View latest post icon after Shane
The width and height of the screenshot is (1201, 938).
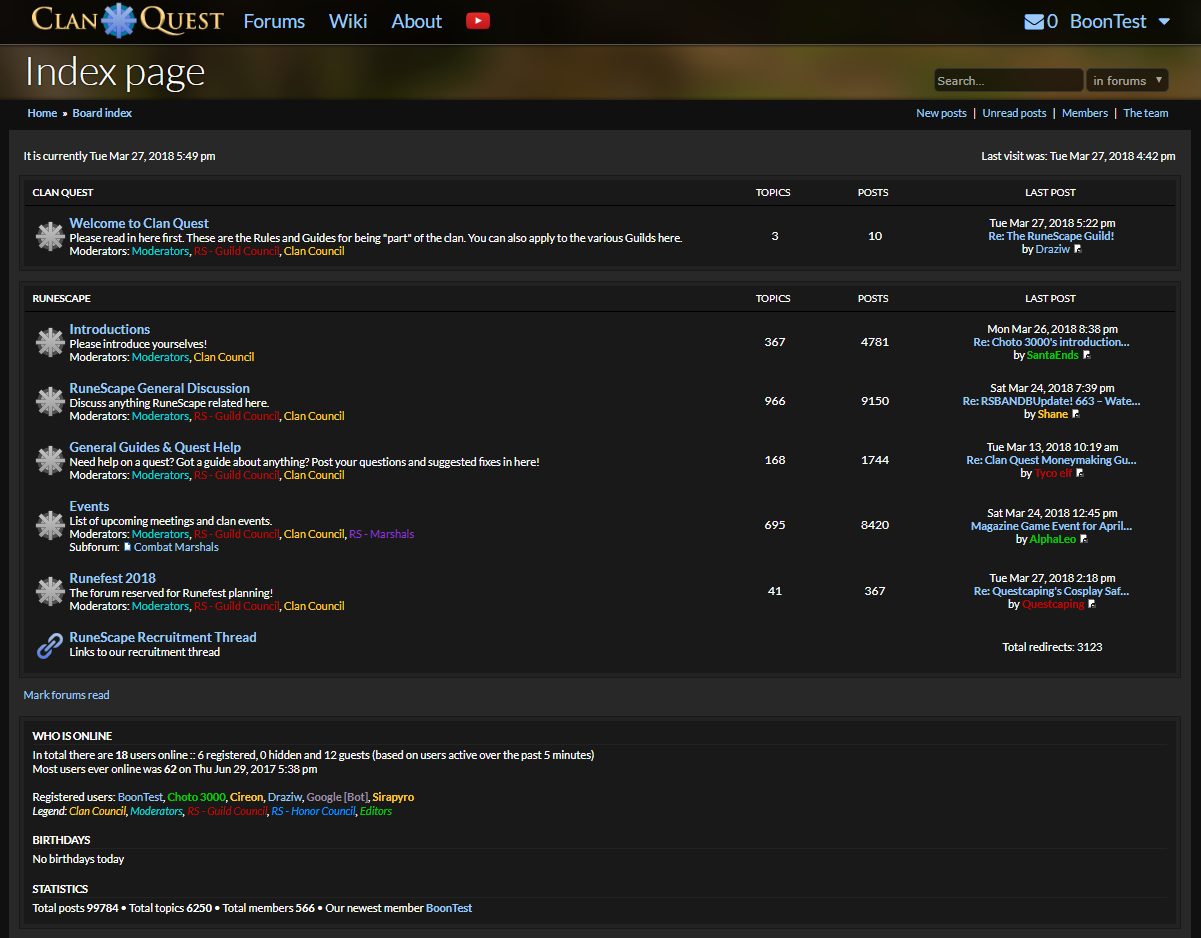[1076, 414]
